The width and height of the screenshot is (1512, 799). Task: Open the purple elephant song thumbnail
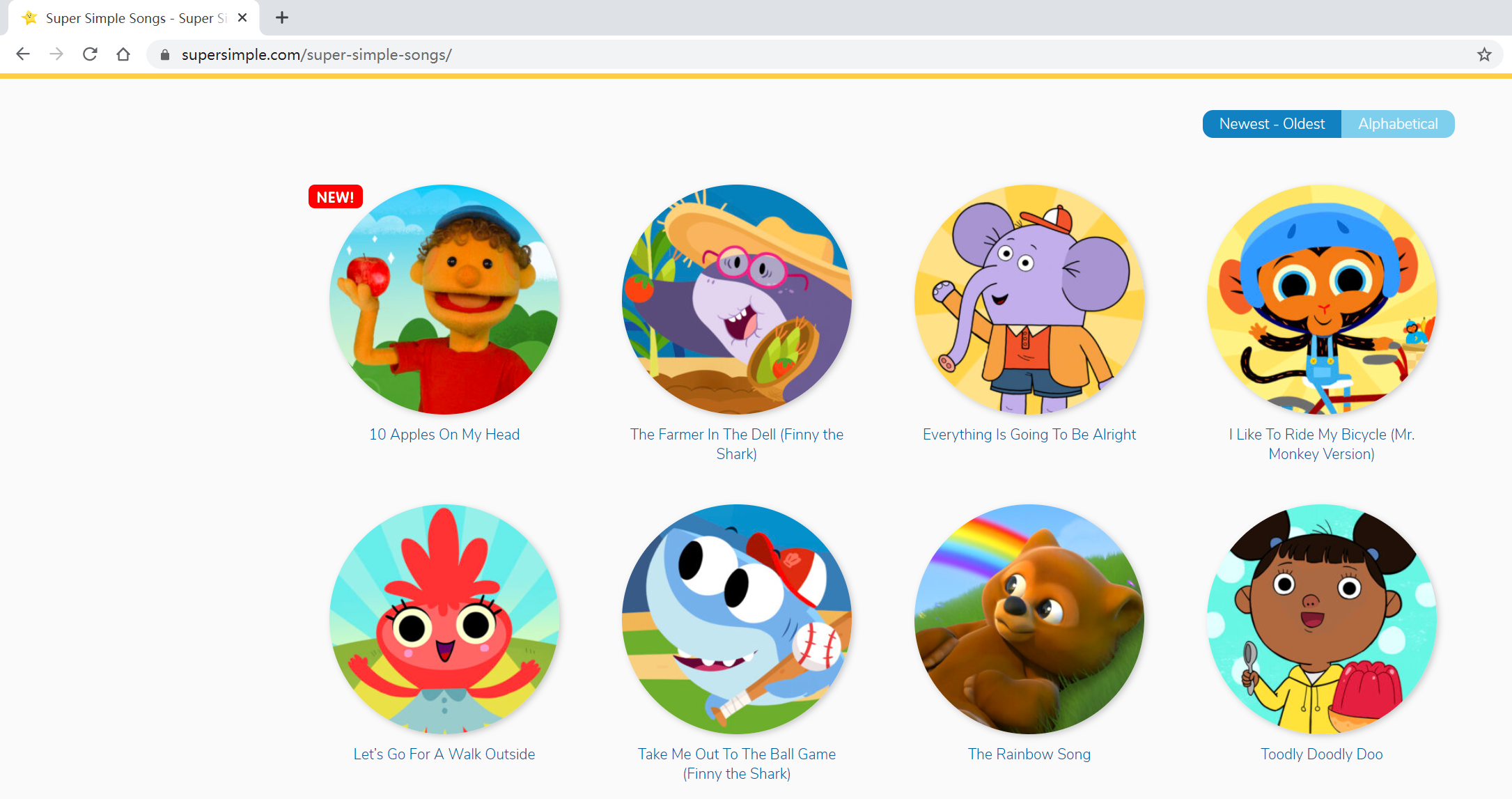click(1029, 300)
